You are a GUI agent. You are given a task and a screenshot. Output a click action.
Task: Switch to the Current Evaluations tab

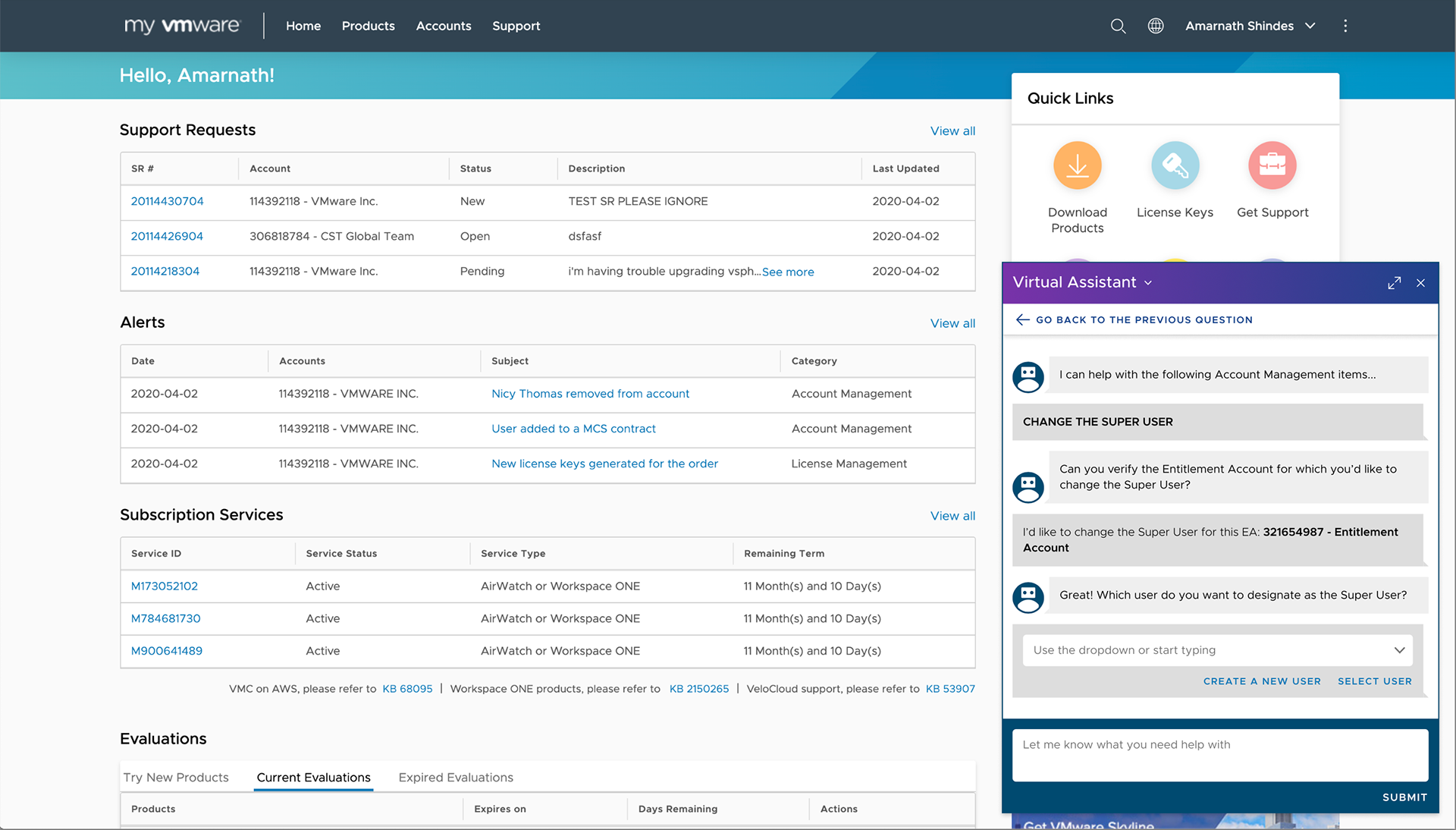point(313,777)
